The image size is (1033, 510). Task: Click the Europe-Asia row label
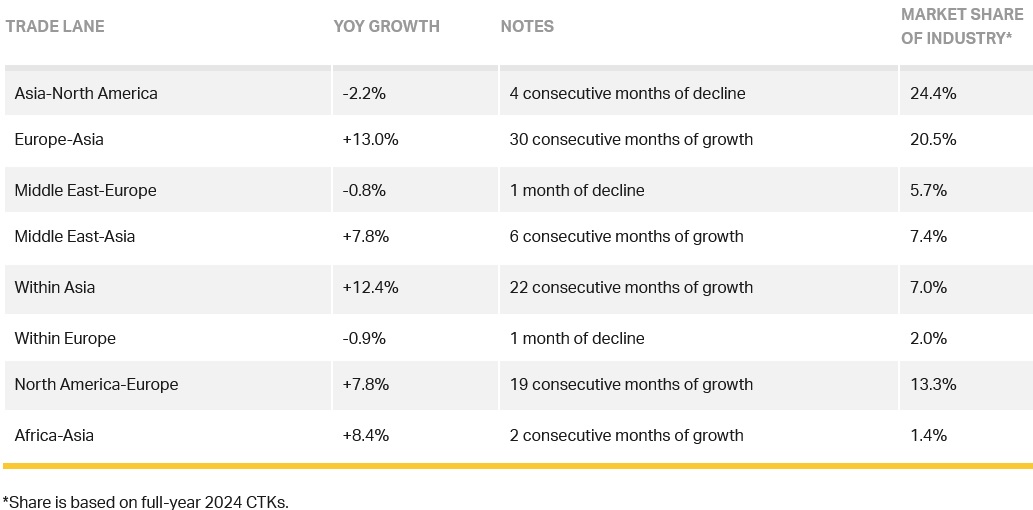pyautogui.click(x=59, y=139)
